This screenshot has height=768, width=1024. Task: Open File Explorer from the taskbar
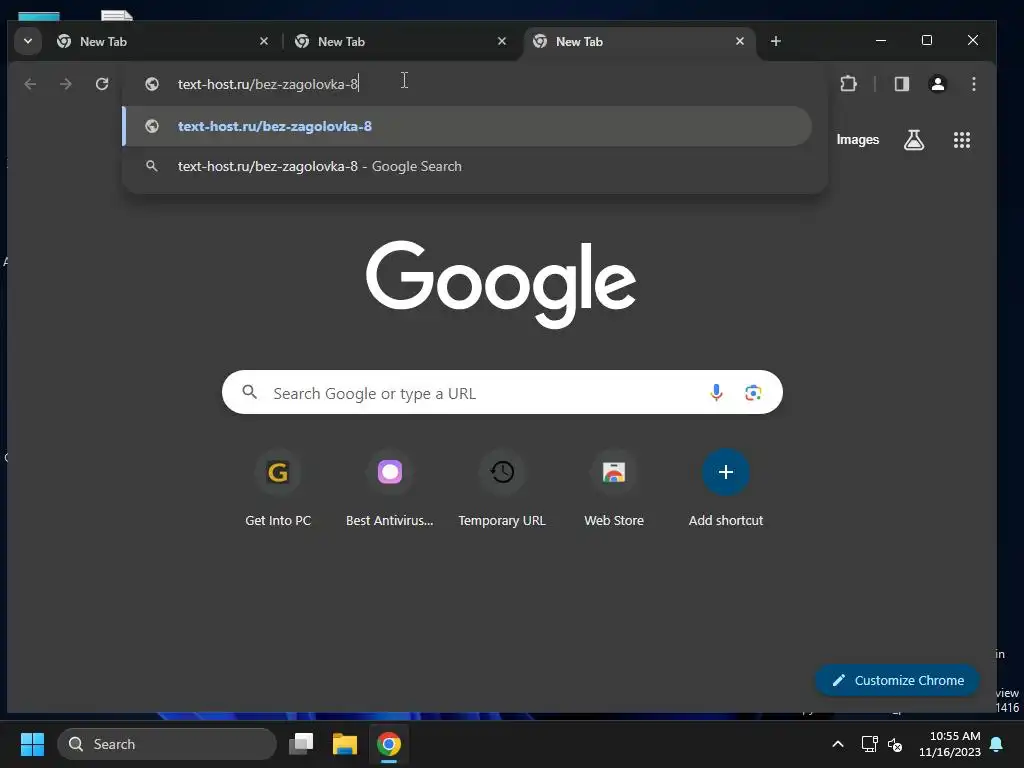tap(345, 744)
